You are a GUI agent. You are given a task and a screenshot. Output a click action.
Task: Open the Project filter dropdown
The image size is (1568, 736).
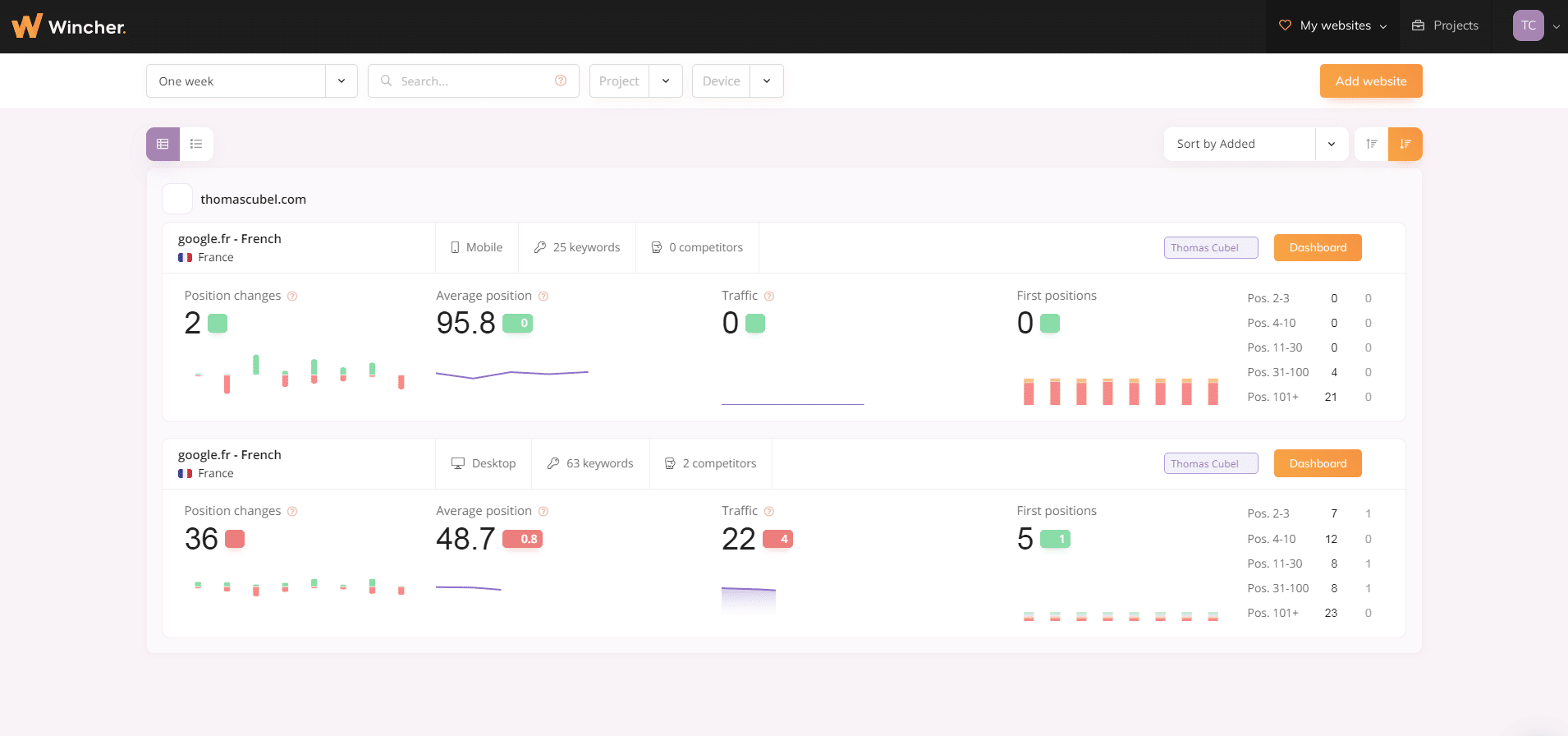click(x=636, y=81)
